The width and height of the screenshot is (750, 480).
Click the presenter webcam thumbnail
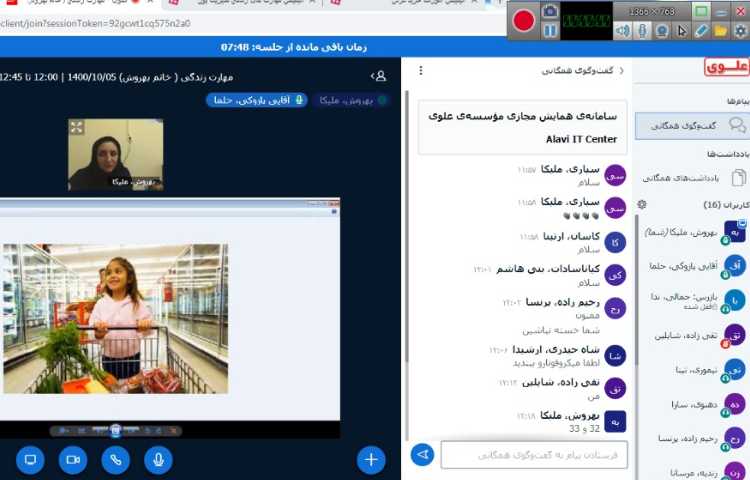tap(116, 154)
